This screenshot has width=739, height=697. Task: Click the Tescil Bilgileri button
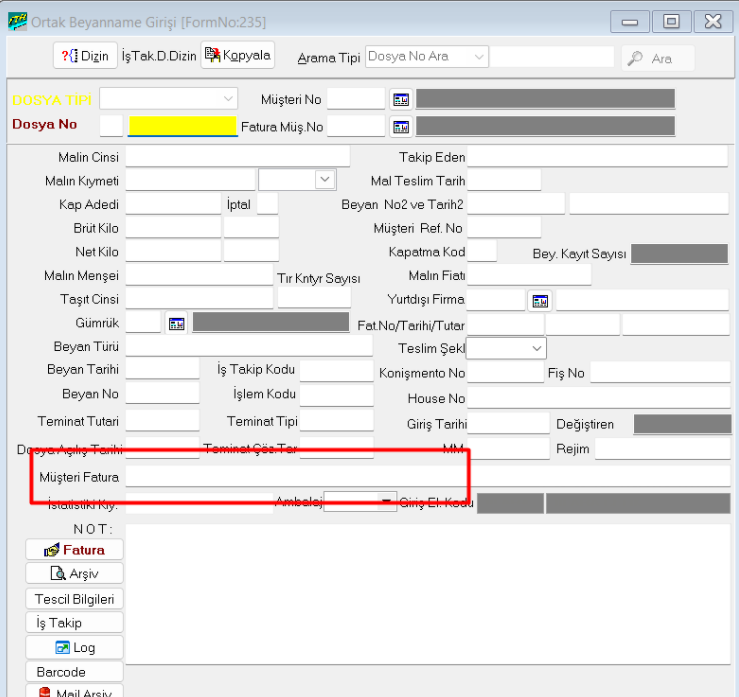pos(74,599)
